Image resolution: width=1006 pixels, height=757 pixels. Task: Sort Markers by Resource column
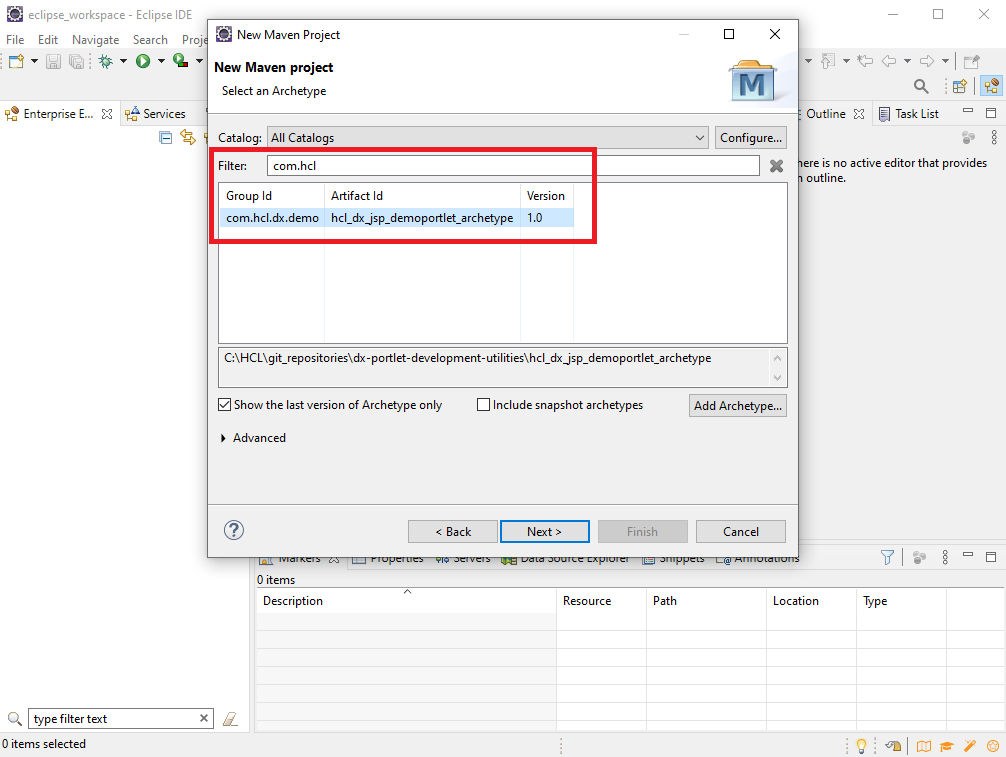pyautogui.click(x=601, y=601)
